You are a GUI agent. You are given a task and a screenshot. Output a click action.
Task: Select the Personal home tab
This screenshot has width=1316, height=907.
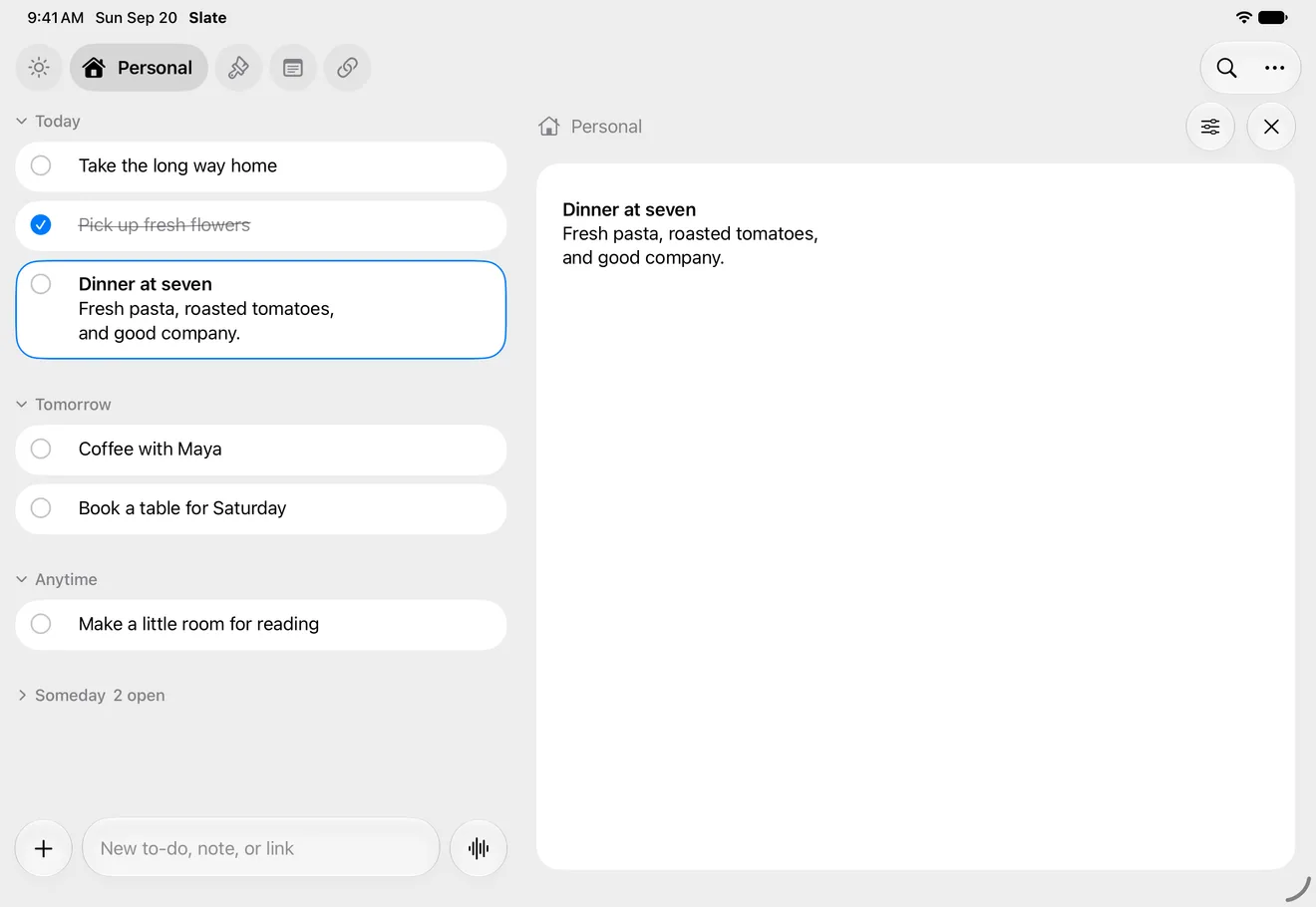139,68
